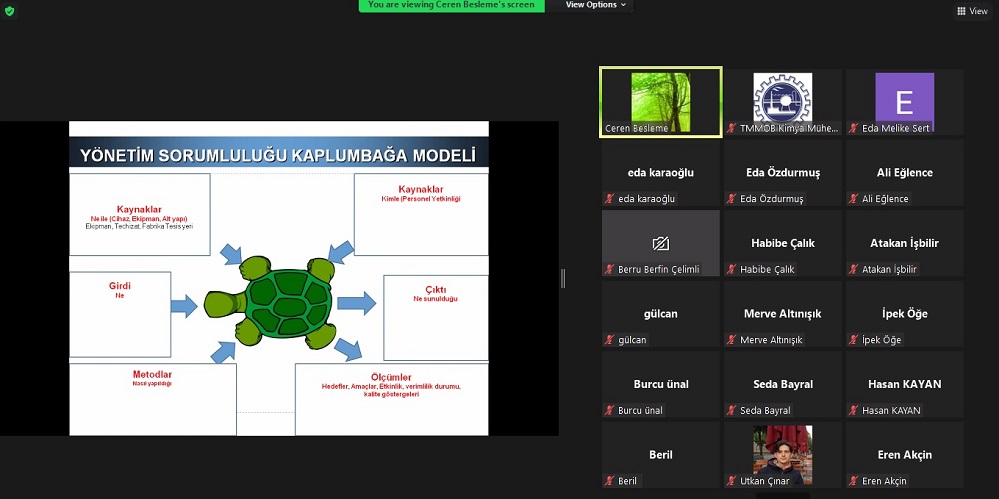Click the turtle image in the shared slide
Image resolution: width=999 pixels, height=499 pixels.
coord(270,299)
